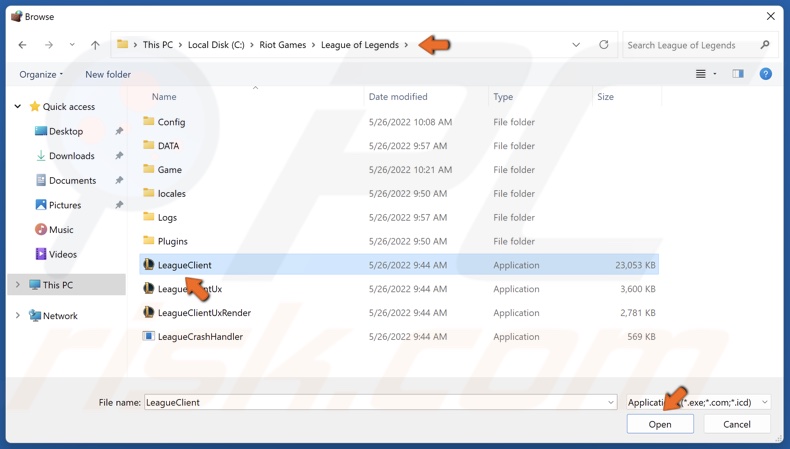Click the folder icon in address bar

pos(122,44)
